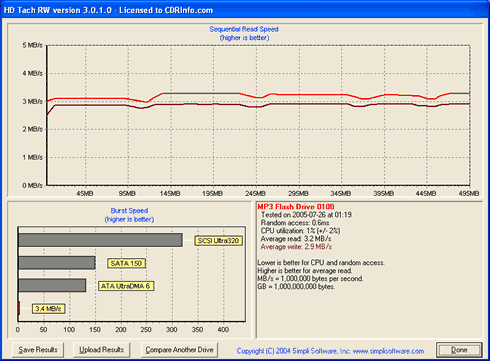This screenshot has height=361, width=490.
Task: Click the ATA UltraDMA 6 gray bar
Action: pyautogui.click(x=52, y=286)
